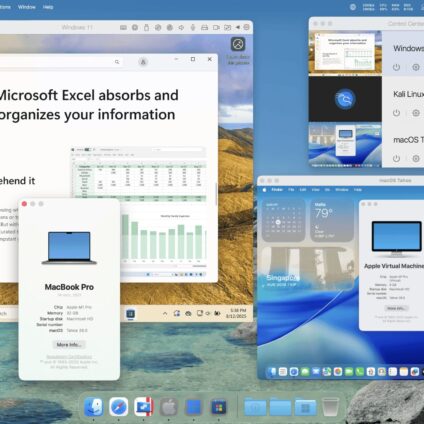Click the calendar widget in the macOS Tahoe VM
The width and height of the screenshot is (424, 424).
(283, 220)
